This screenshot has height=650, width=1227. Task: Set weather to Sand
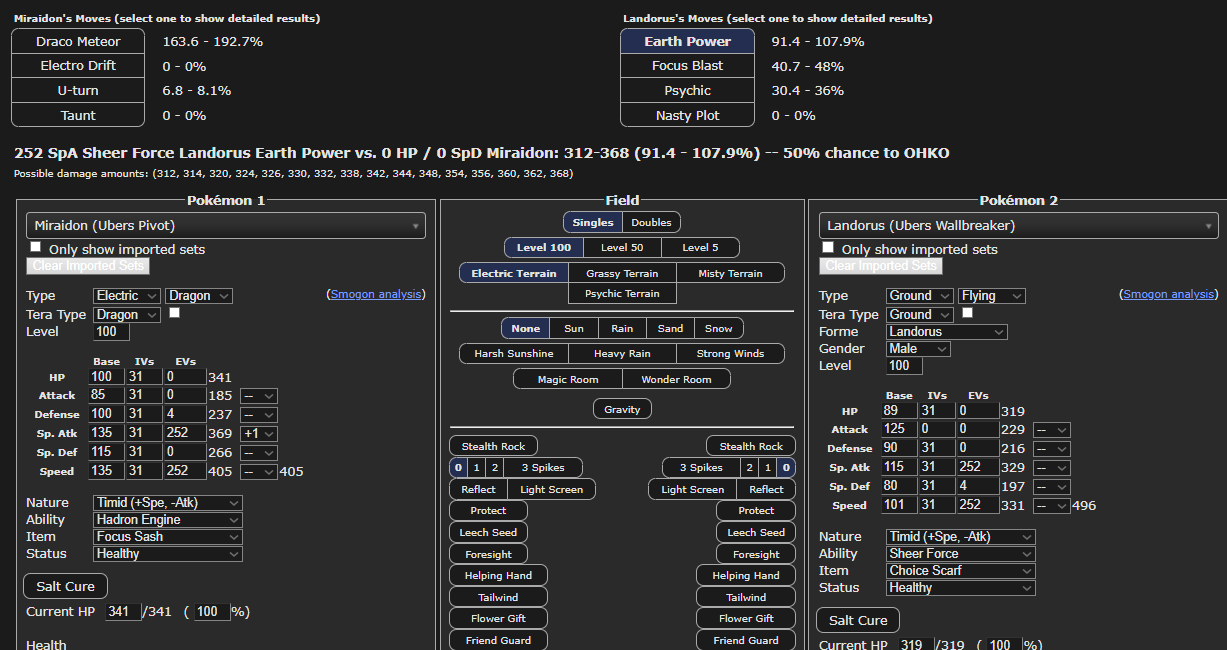[670, 328]
